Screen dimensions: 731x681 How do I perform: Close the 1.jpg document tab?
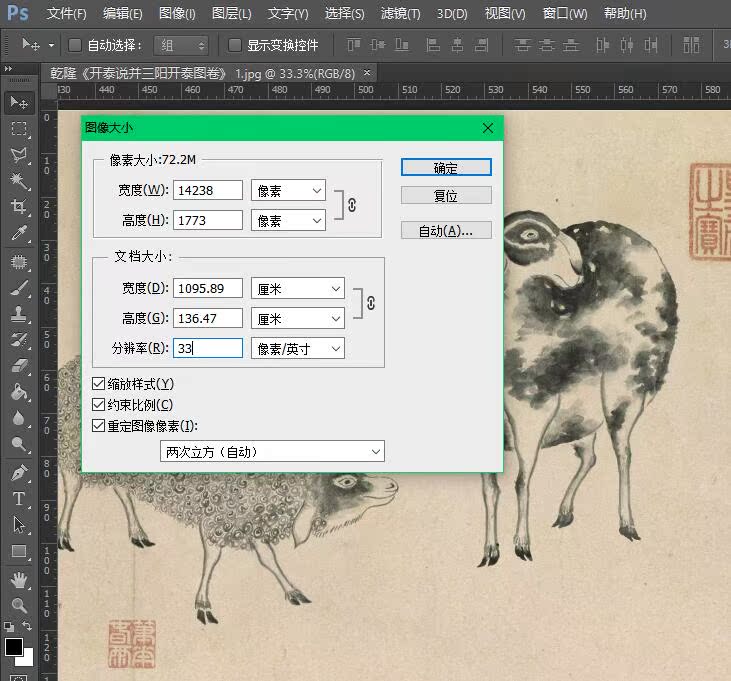pyautogui.click(x=367, y=72)
